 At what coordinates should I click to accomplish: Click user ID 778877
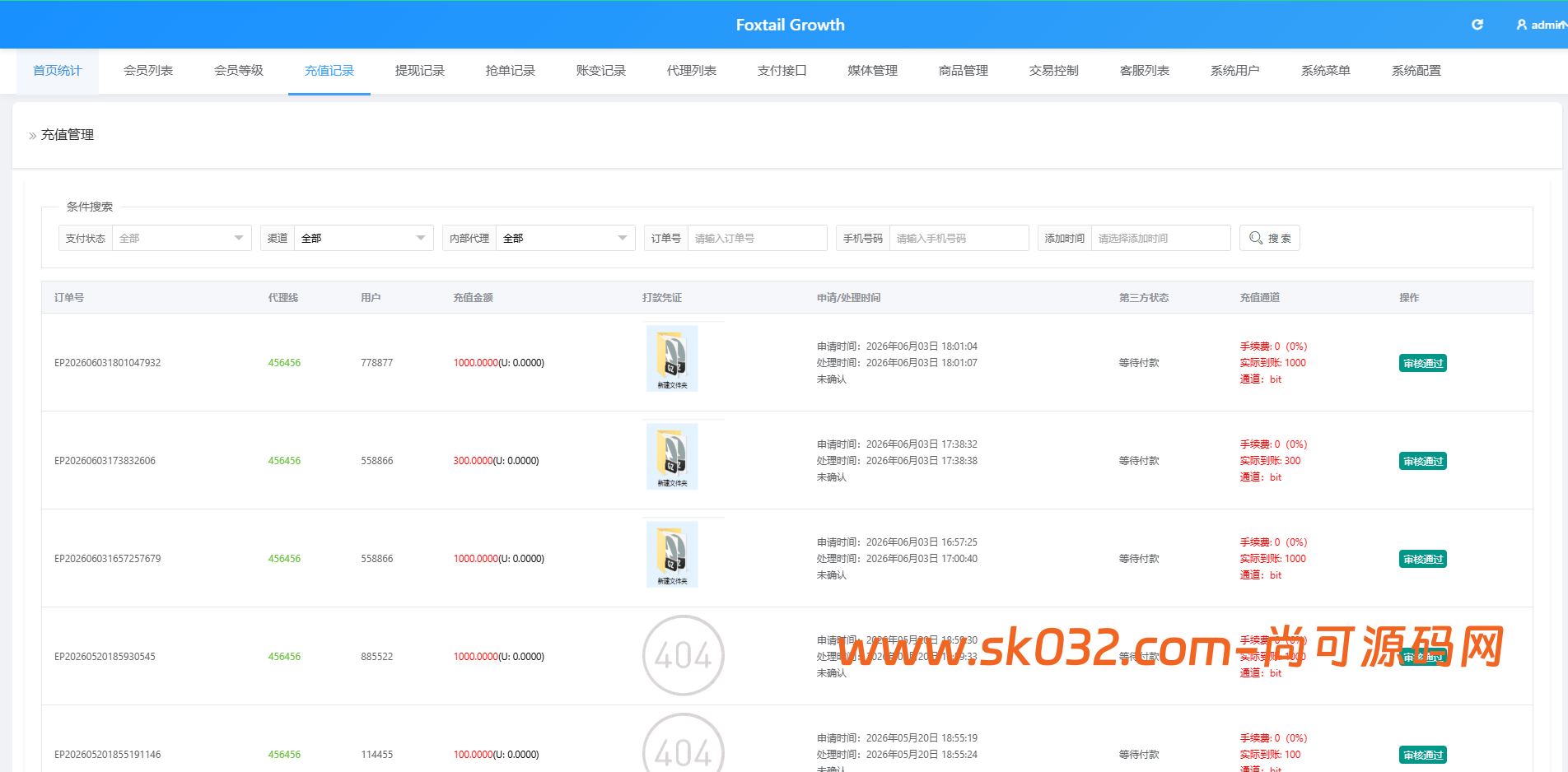click(x=377, y=363)
